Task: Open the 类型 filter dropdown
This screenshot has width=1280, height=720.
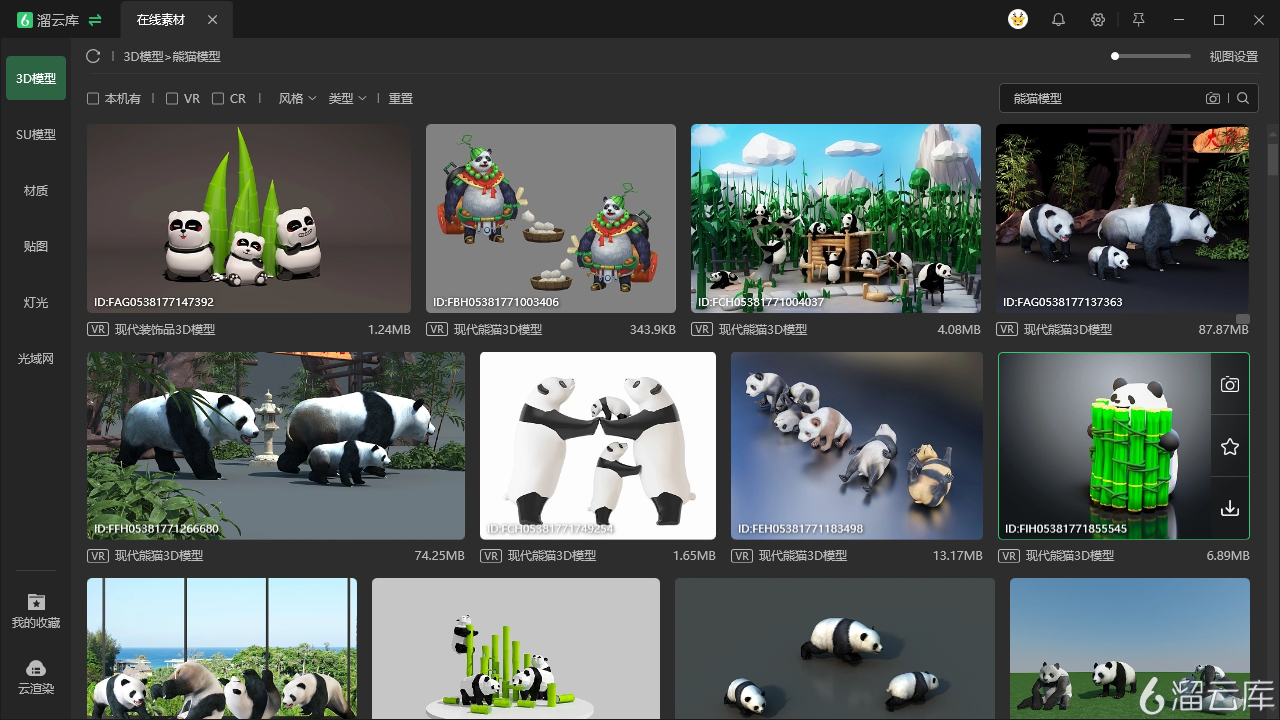Action: (347, 99)
